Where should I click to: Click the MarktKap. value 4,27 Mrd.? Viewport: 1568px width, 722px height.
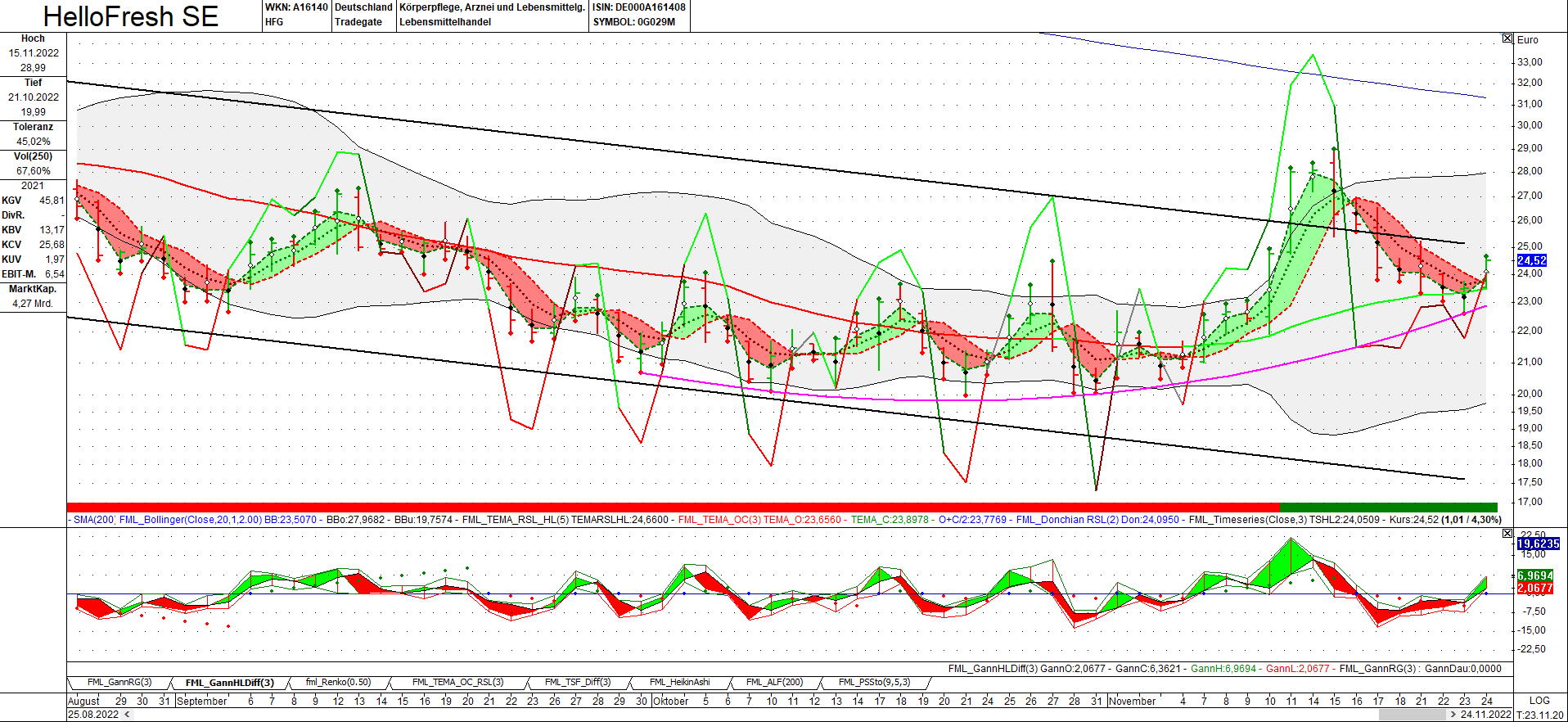[33, 304]
